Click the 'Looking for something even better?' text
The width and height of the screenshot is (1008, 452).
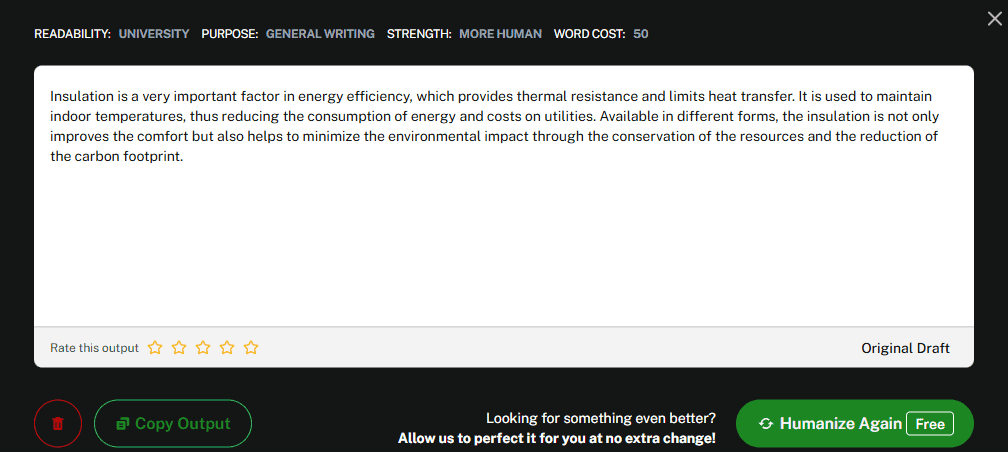[601, 419]
